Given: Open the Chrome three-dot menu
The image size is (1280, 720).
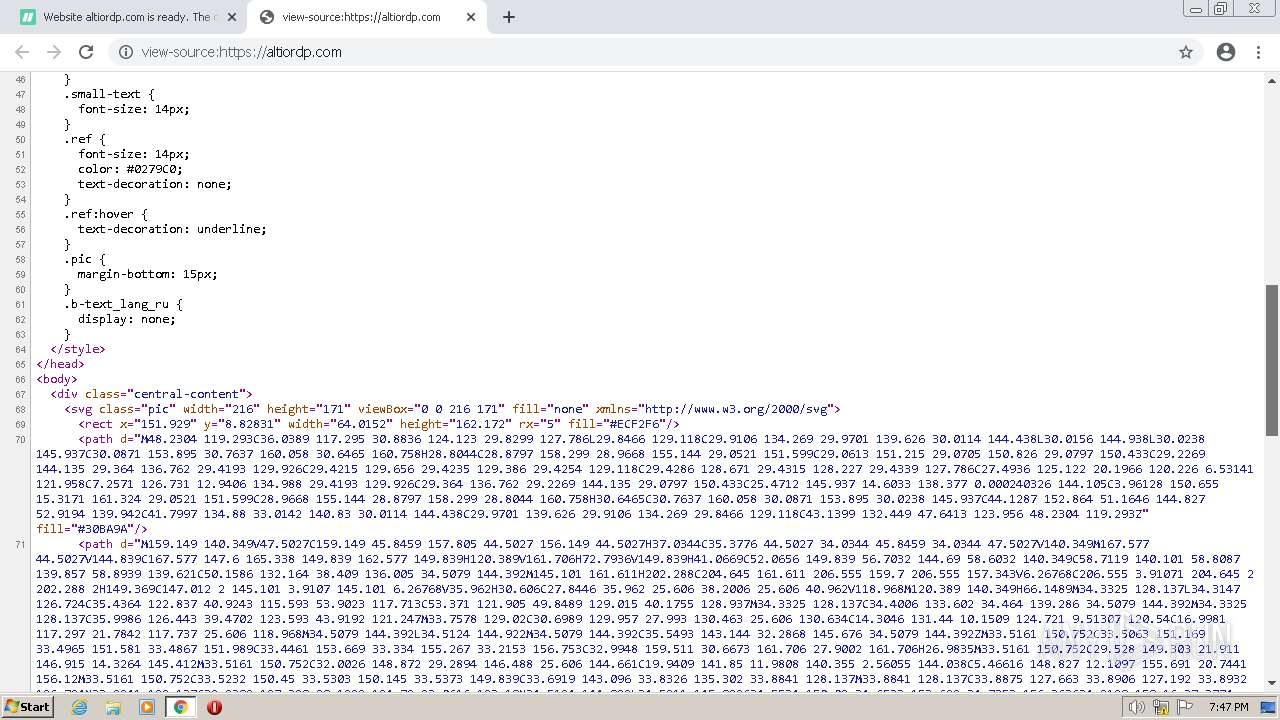Looking at the screenshot, I should 1258,52.
